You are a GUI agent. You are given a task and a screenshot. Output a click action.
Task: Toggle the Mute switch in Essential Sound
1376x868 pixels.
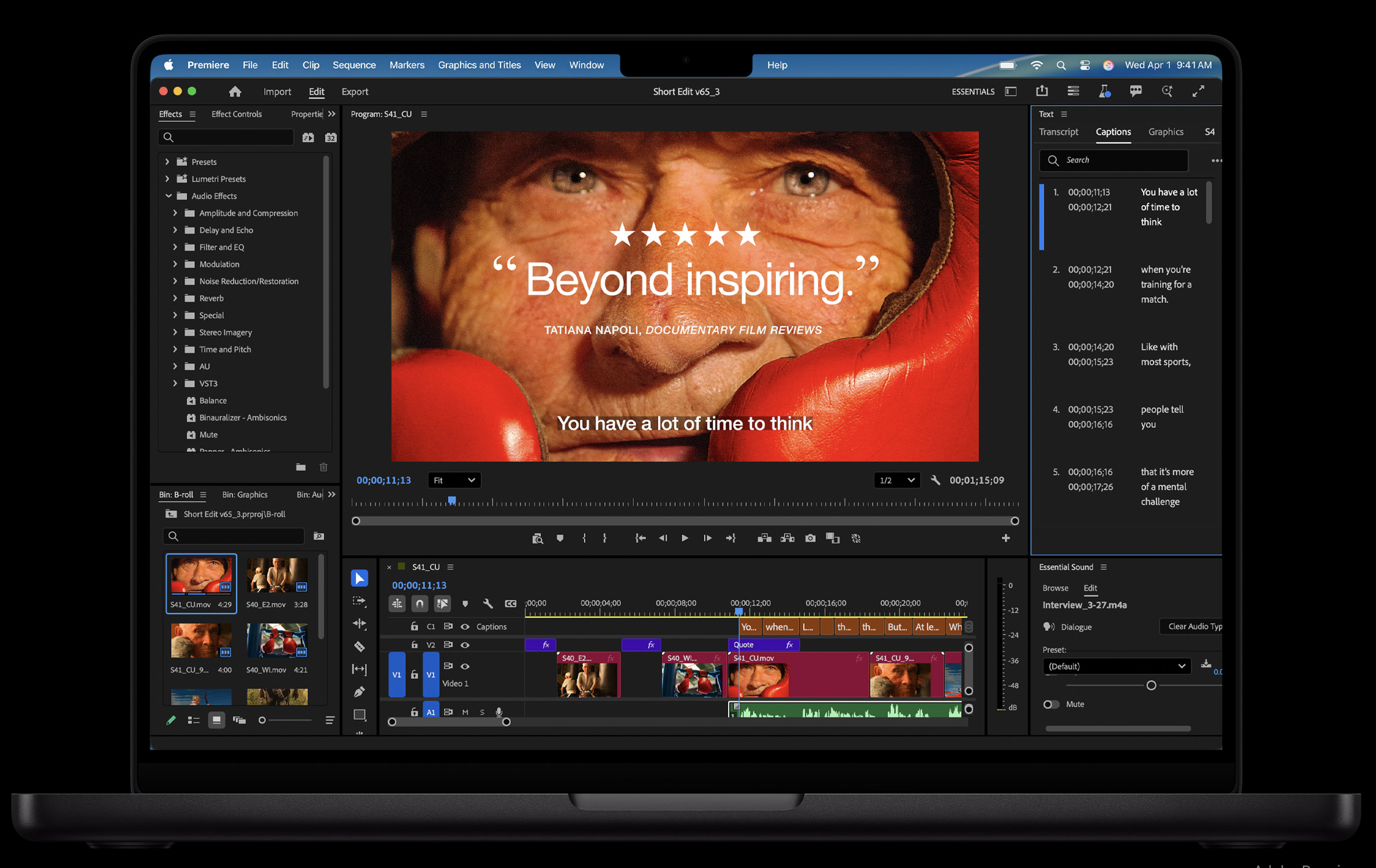[1051, 704]
